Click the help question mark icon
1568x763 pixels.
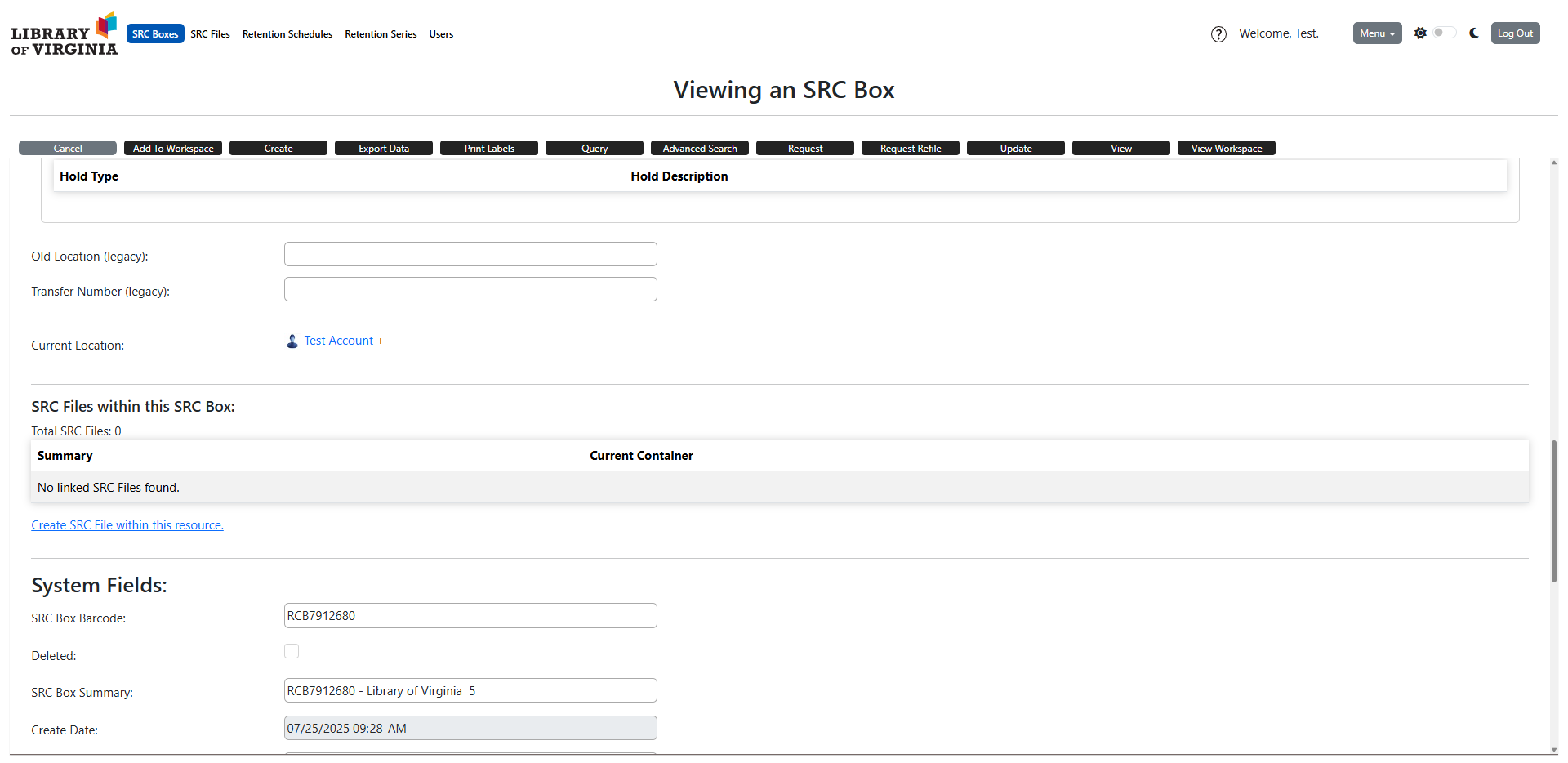(1218, 34)
